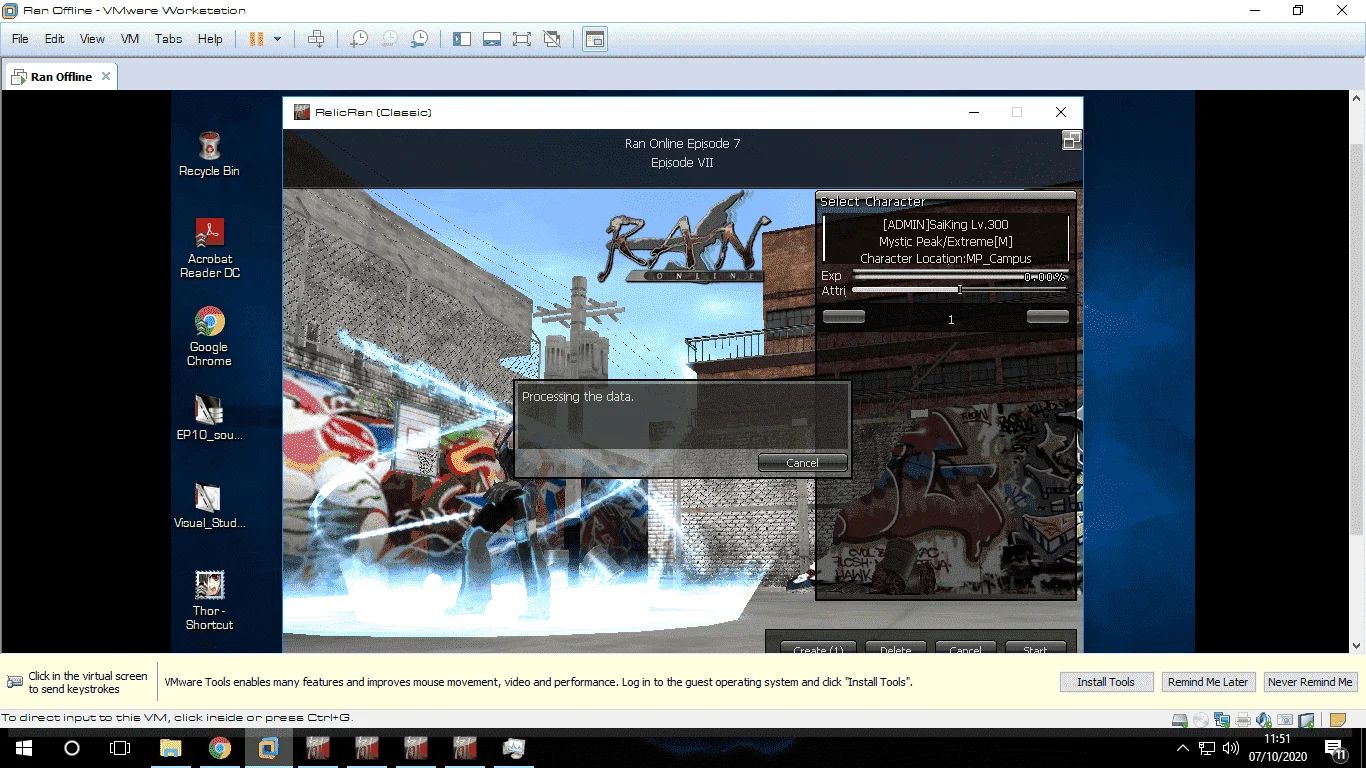
Task: Click the Delete character button
Action: tap(895, 649)
